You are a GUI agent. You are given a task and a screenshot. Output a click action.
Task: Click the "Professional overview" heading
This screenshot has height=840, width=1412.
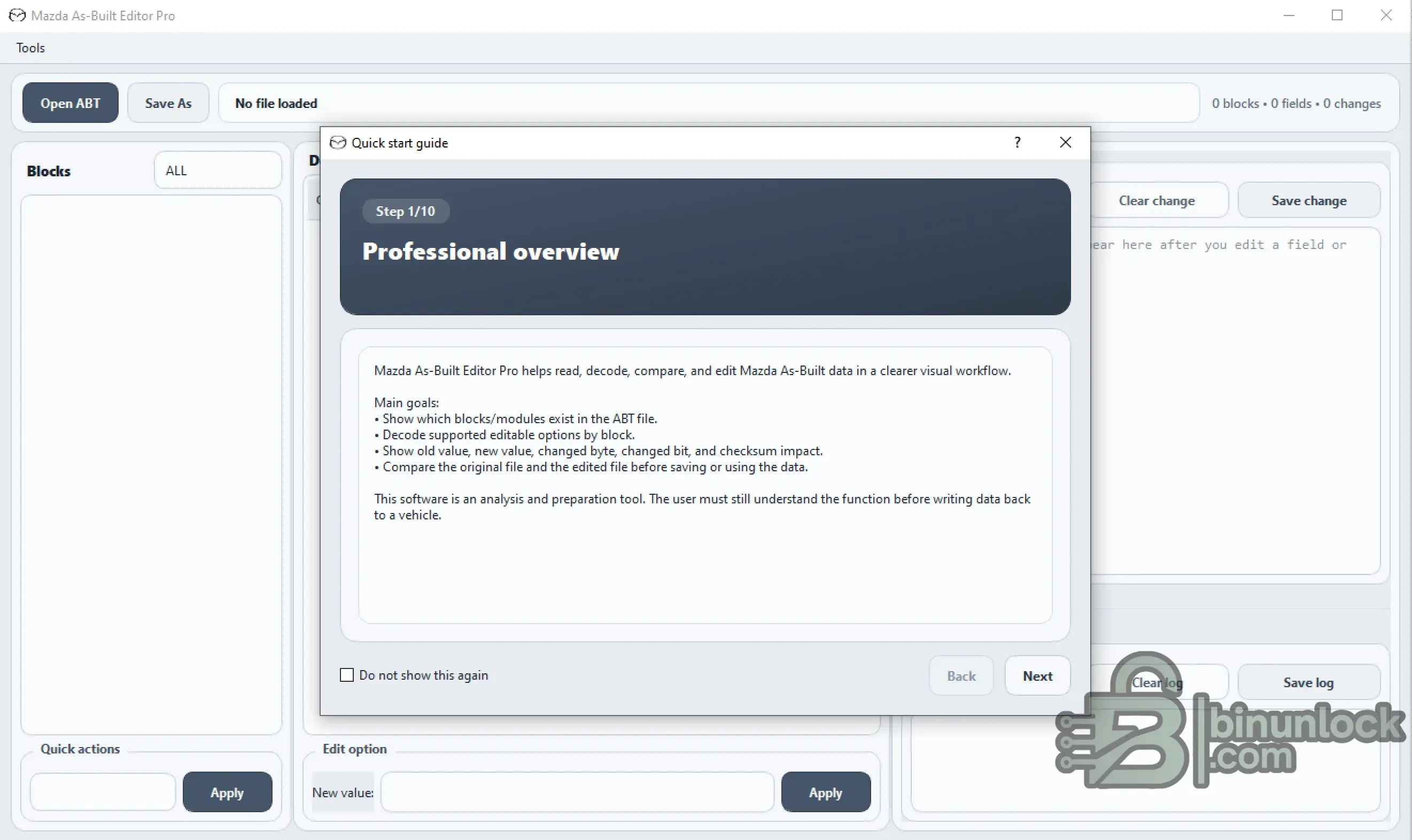[491, 251]
